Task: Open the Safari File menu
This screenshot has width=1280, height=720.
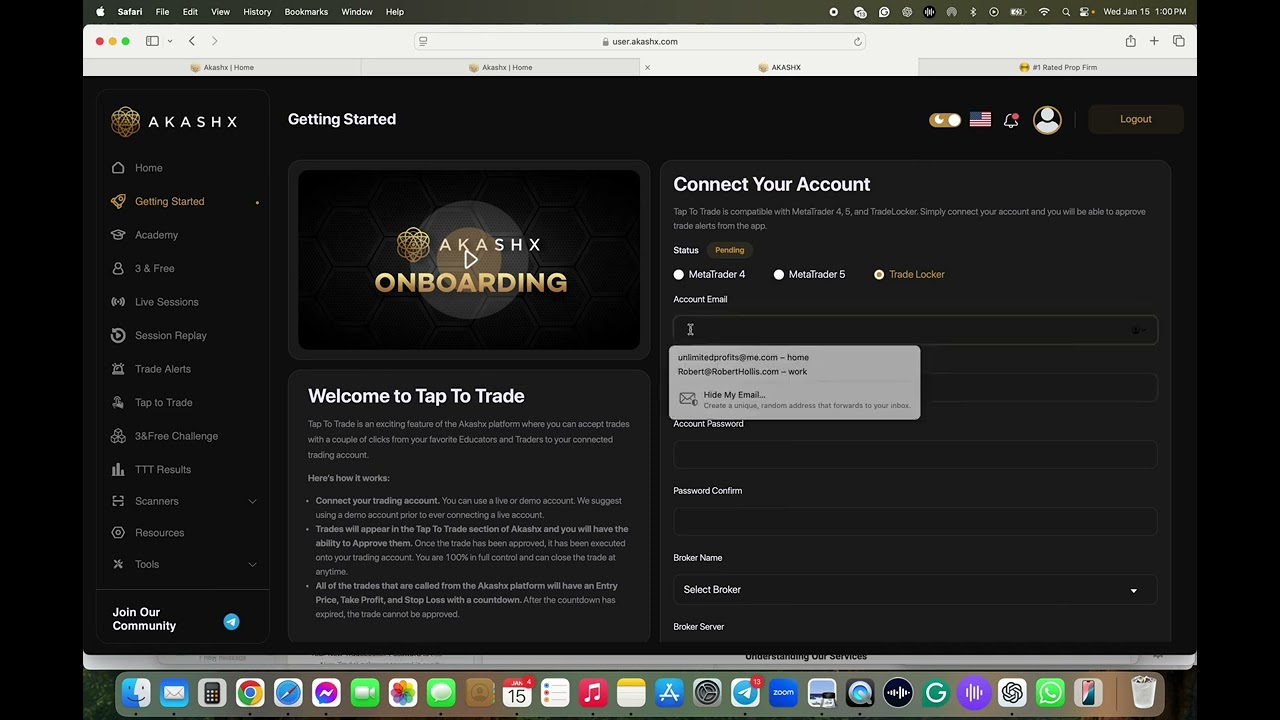Action: tap(162, 12)
